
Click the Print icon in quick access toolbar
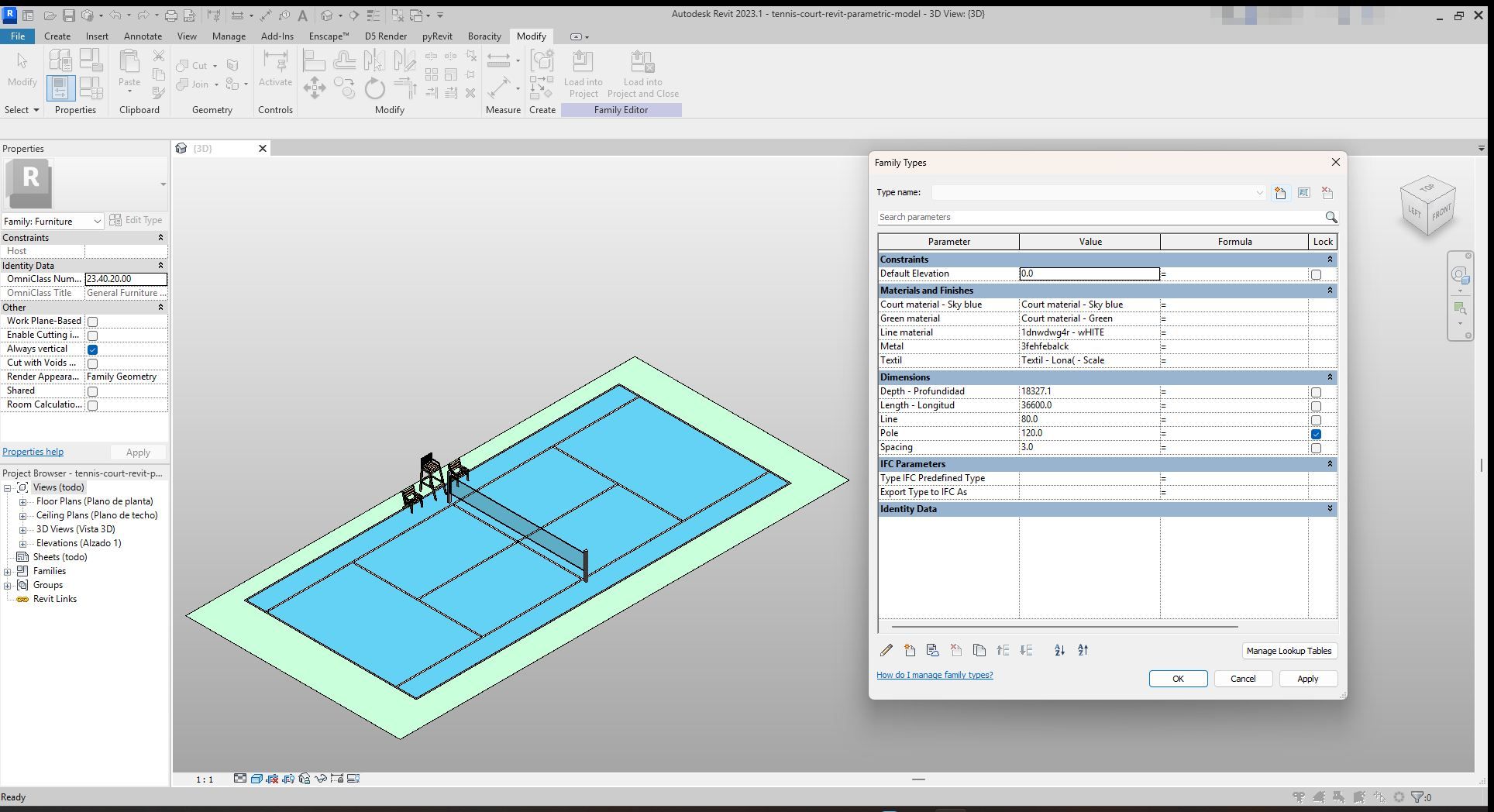[x=171, y=15]
